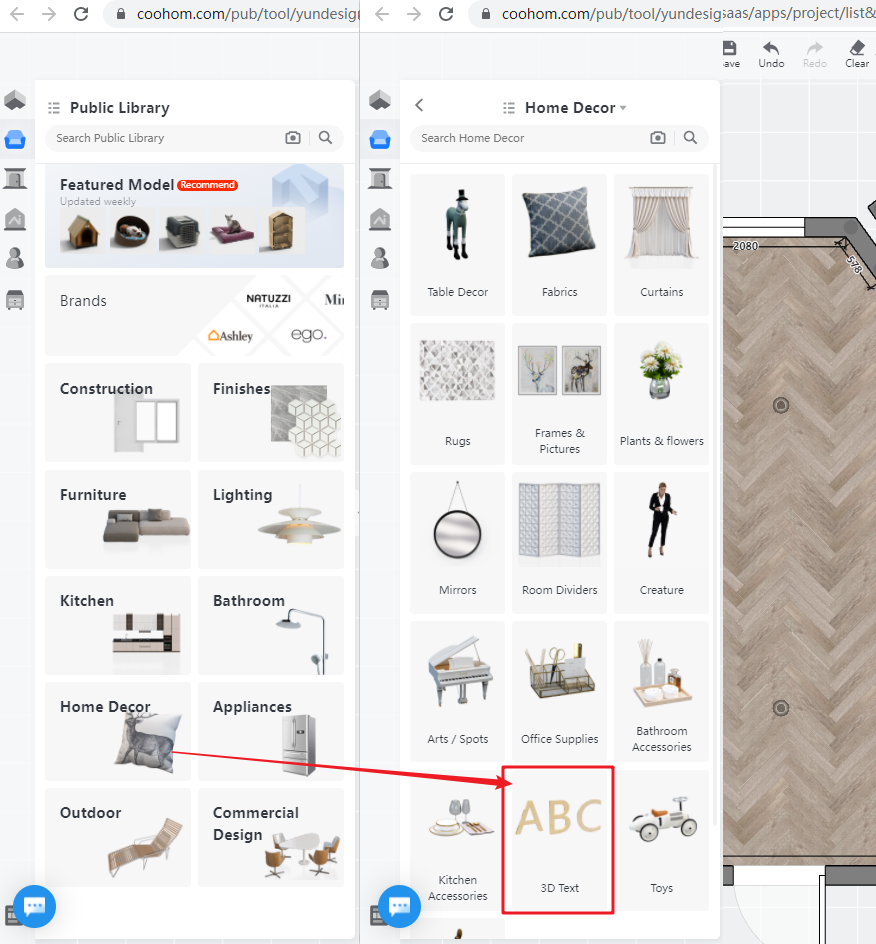Image resolution: width=876 pixels, height=944 pixels.
Task: Open the Appliances category
Action: (271, 731)
